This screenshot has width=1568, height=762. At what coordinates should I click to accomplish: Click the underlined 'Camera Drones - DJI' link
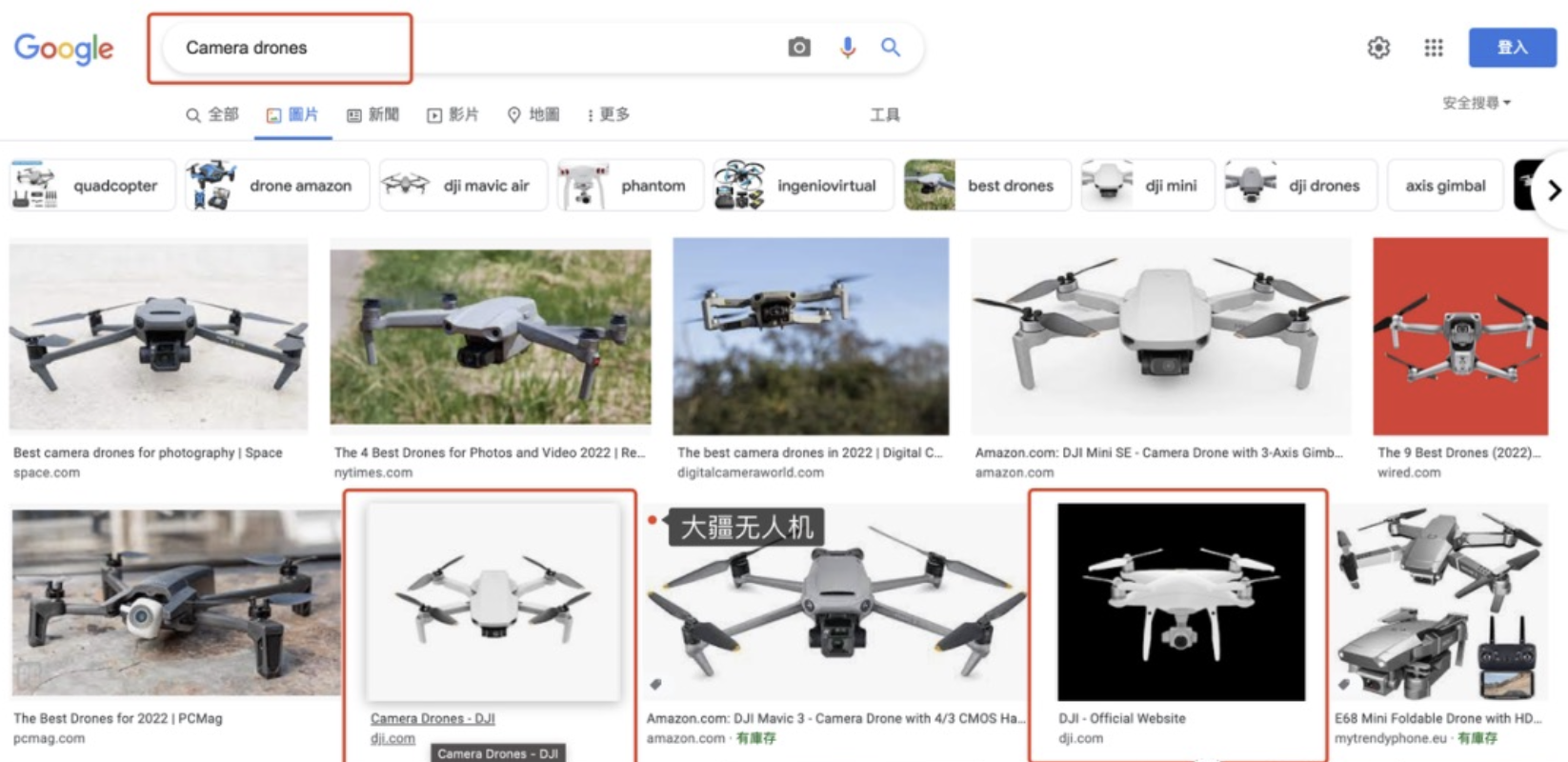(432, 718)
